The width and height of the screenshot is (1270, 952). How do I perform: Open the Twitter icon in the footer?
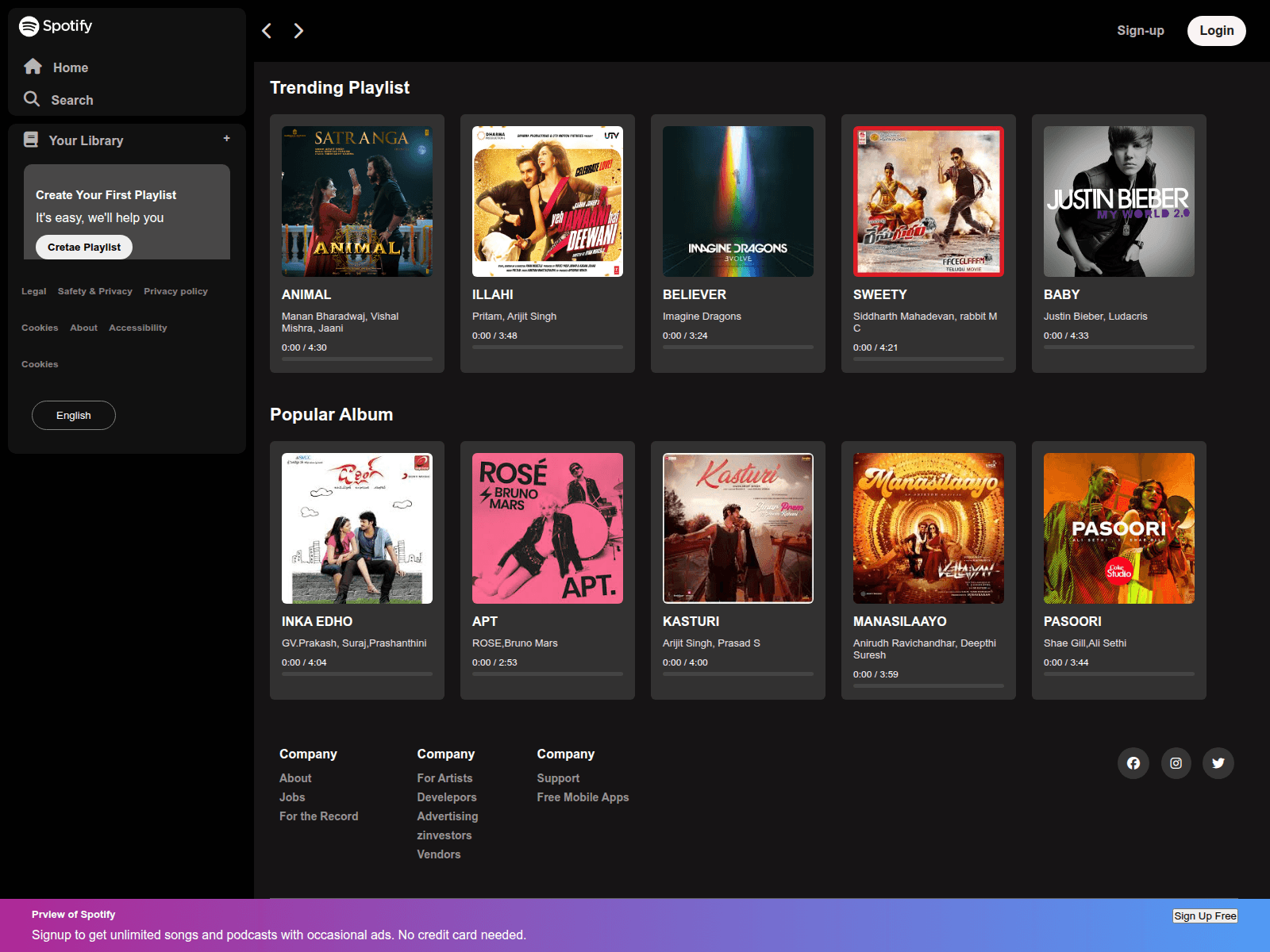1218,762
